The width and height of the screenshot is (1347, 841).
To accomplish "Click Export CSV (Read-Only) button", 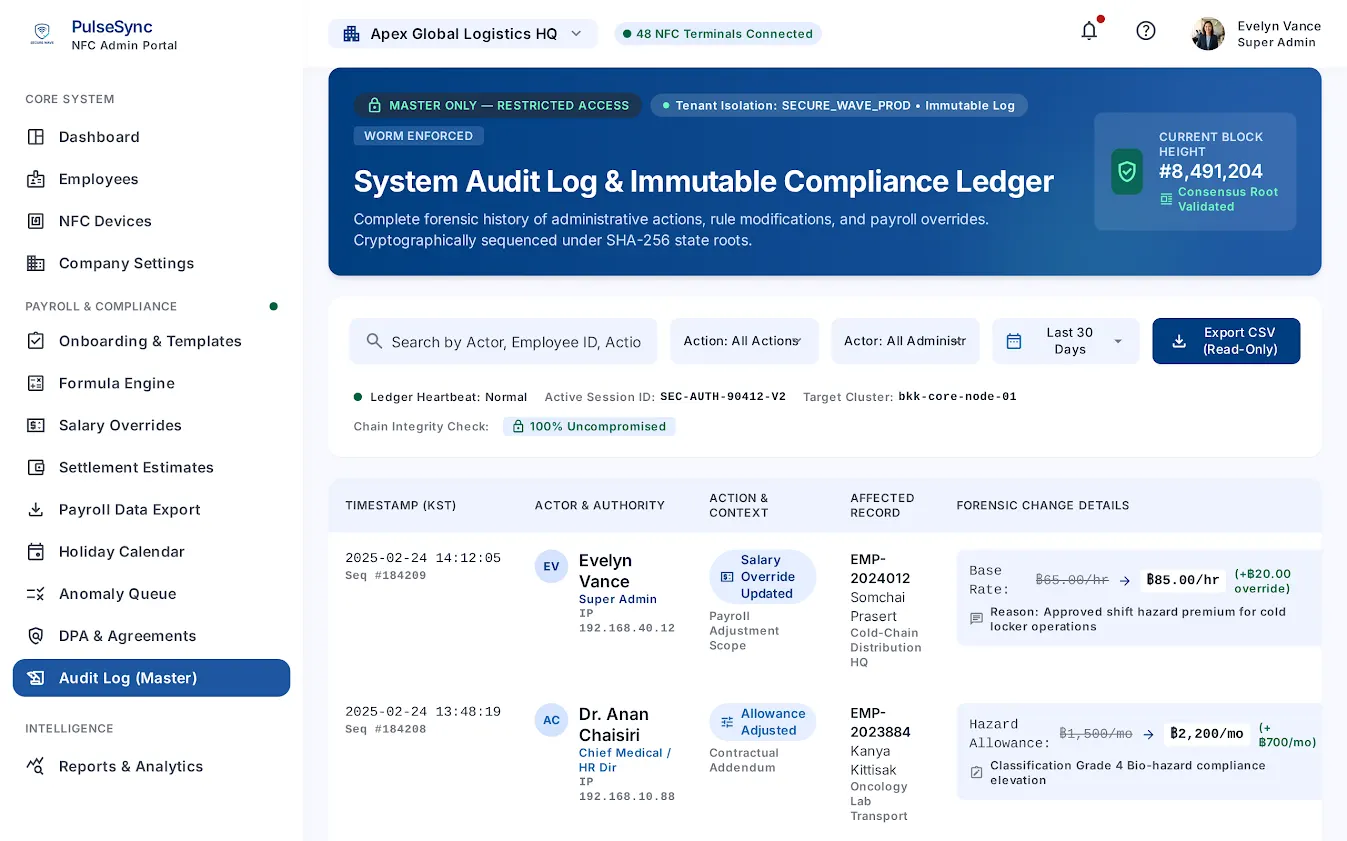I will point(1226,341).
